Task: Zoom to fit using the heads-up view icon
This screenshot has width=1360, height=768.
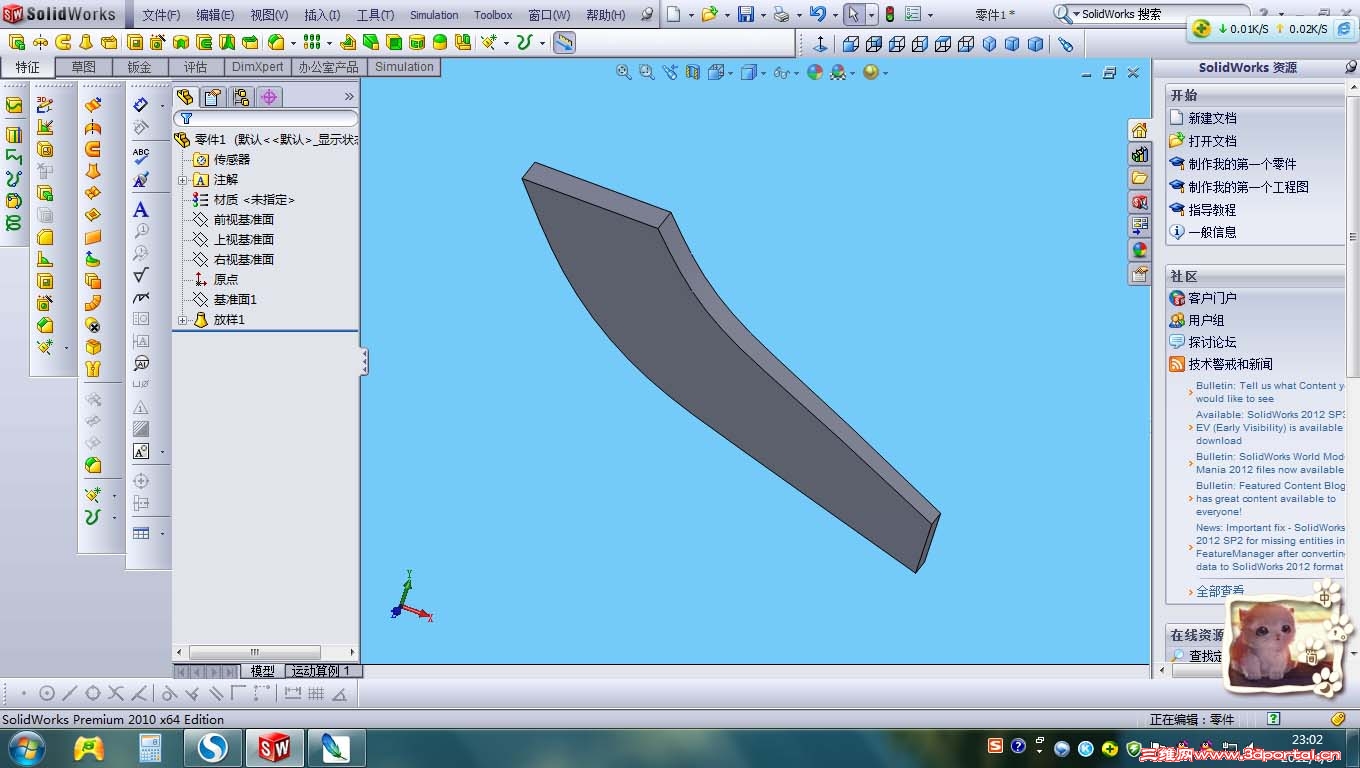Action: point(624,72)
